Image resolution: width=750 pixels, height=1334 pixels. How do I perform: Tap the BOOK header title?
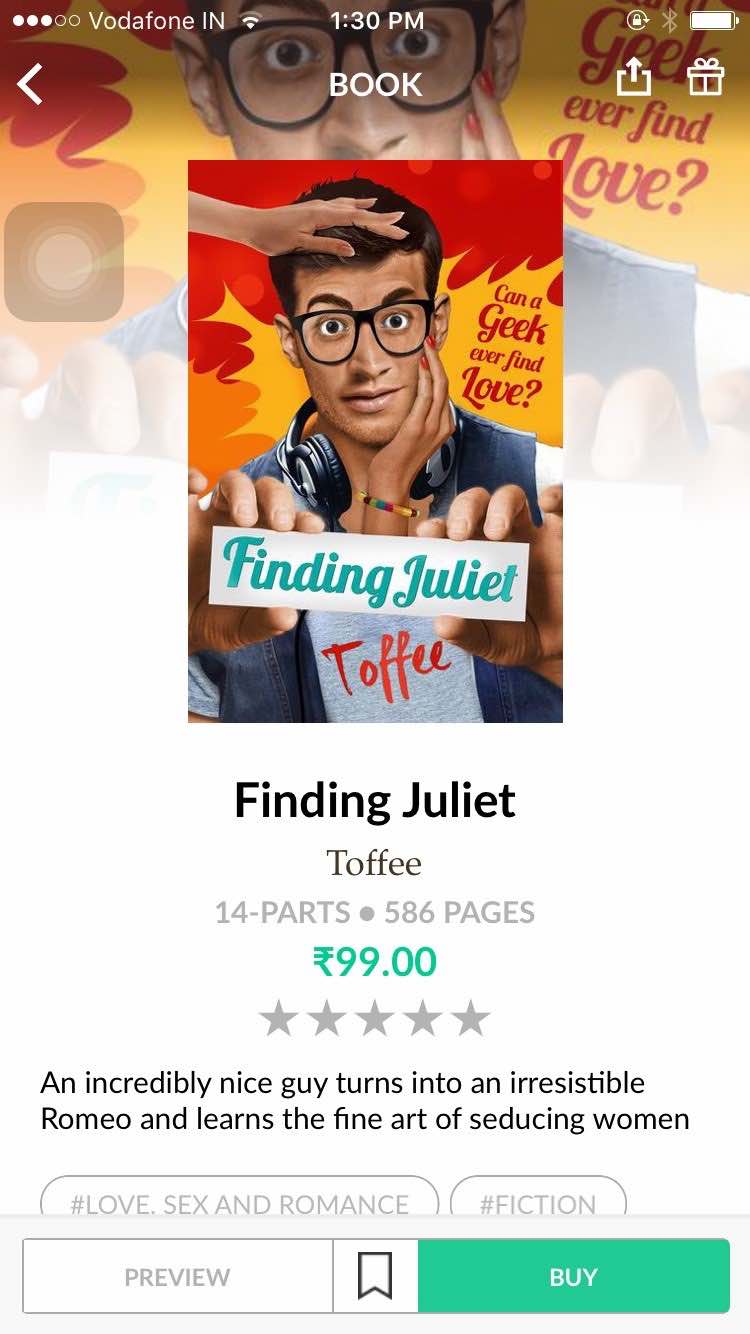pyautogui.click(x=376, y=85)
